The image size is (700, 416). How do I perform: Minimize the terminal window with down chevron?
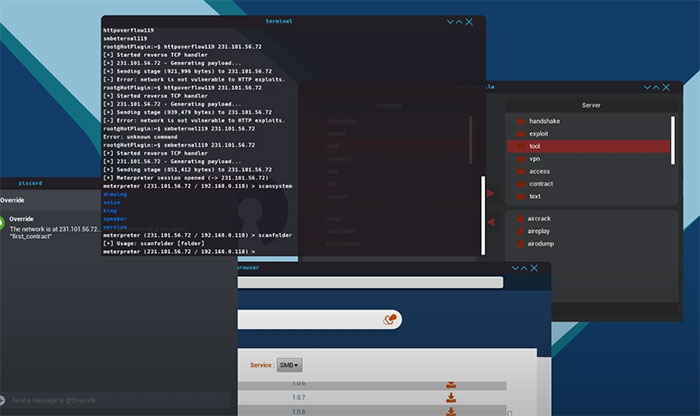point(450,21)
